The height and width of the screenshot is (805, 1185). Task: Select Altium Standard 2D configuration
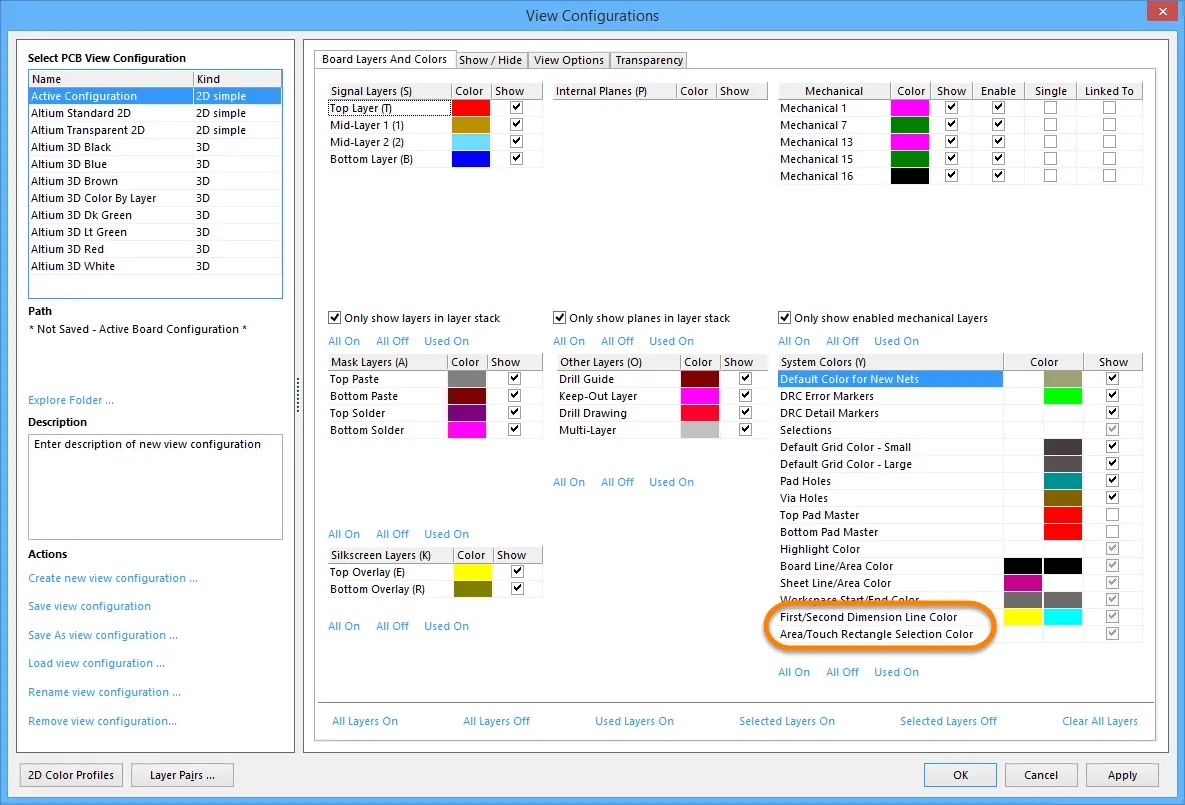[155, 113]
